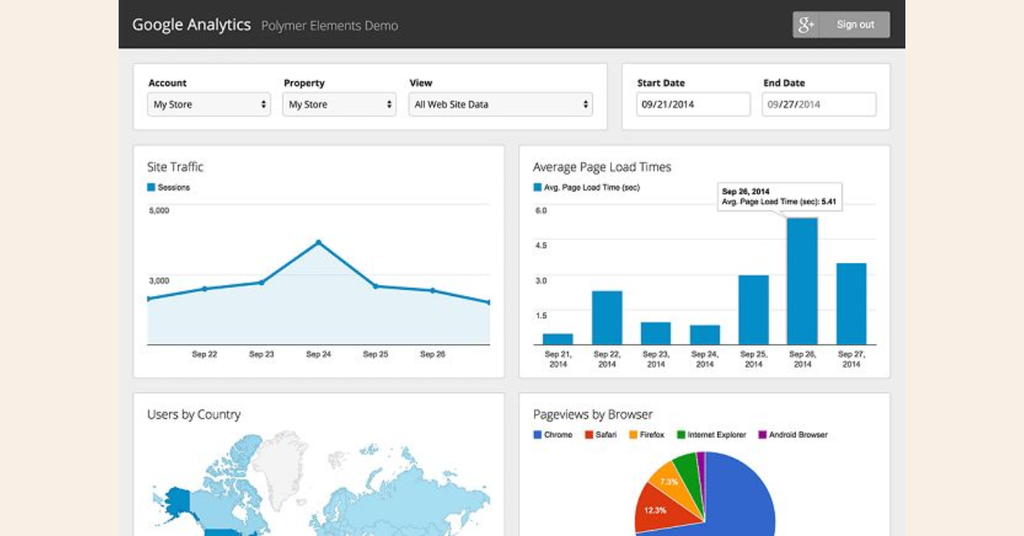
Task: Click the Sep 22, 2014 load time bar
Action: pos(607,318)
